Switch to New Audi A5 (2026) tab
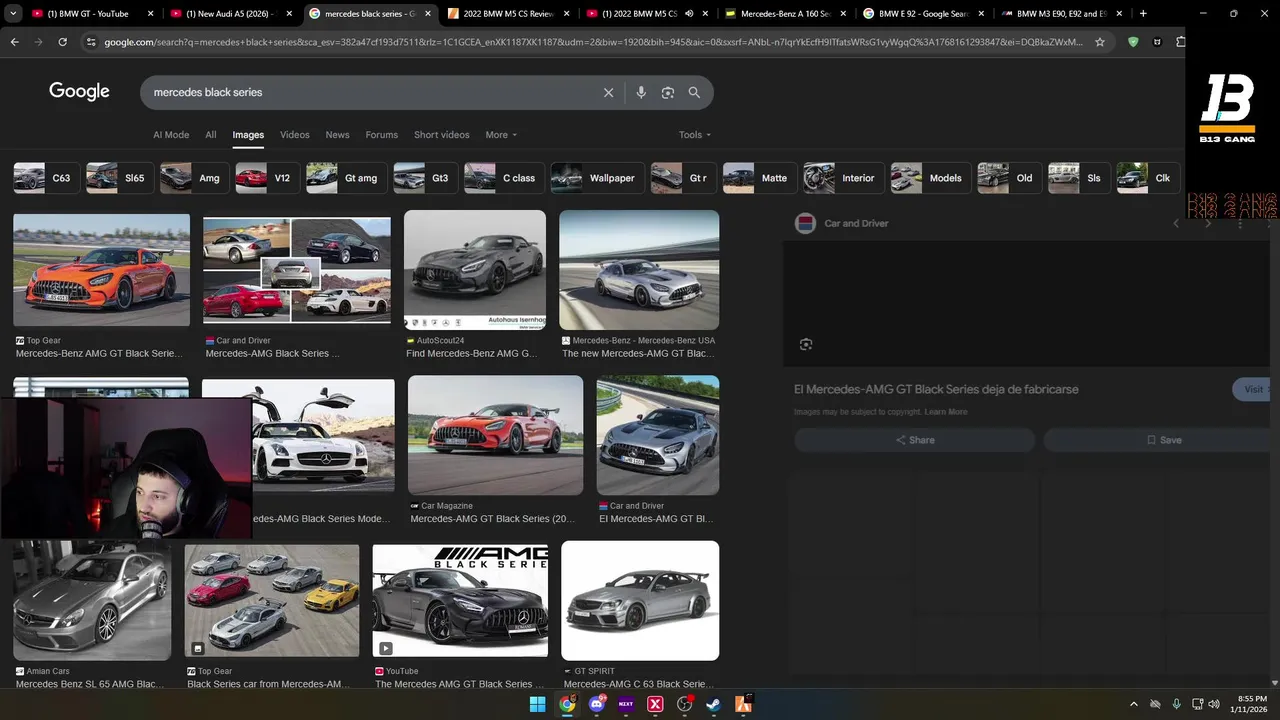This screenshot has height=720, width=1280. point(230,14)
